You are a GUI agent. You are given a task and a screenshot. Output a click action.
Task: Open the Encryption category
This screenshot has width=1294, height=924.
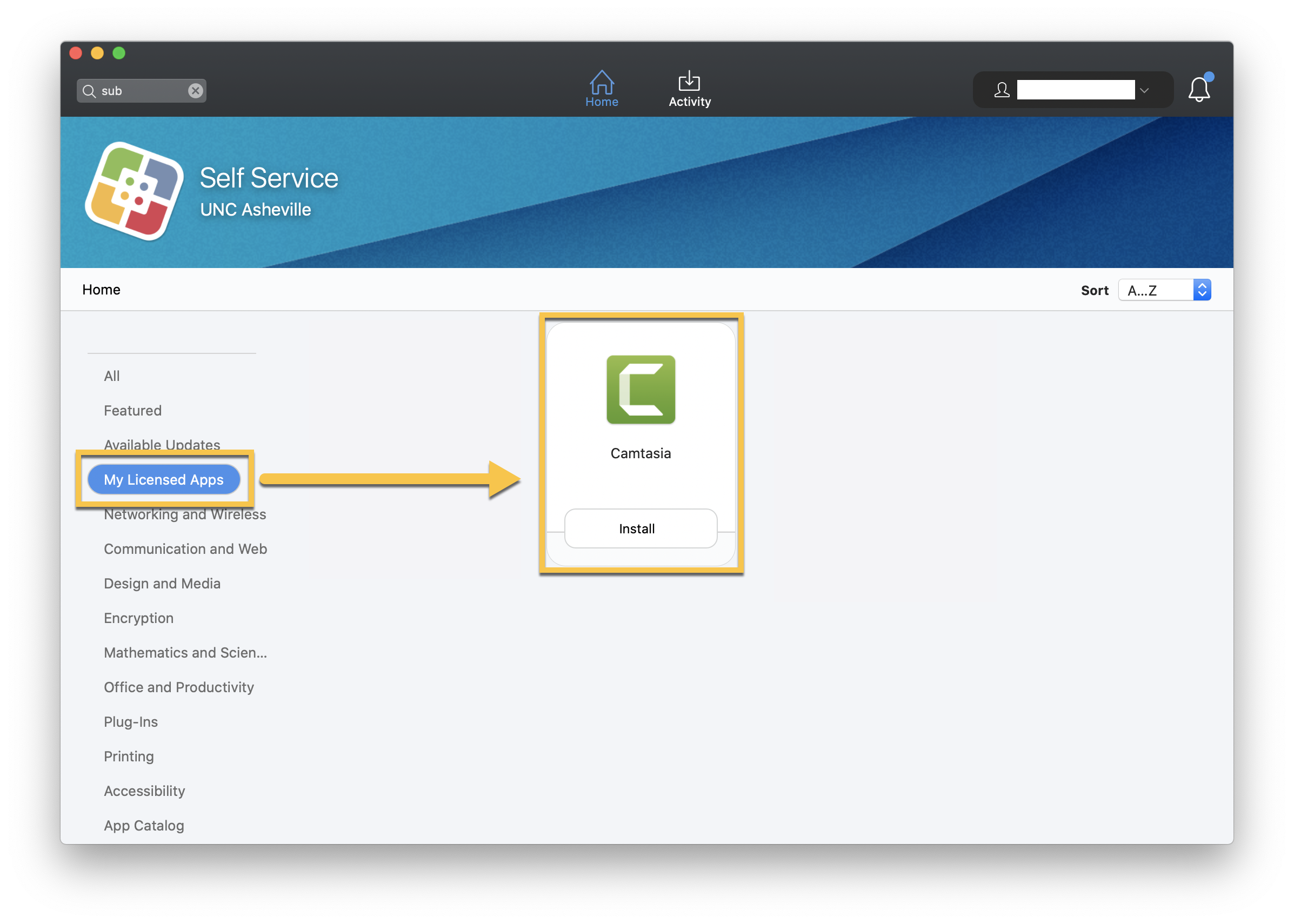[138, 618]
